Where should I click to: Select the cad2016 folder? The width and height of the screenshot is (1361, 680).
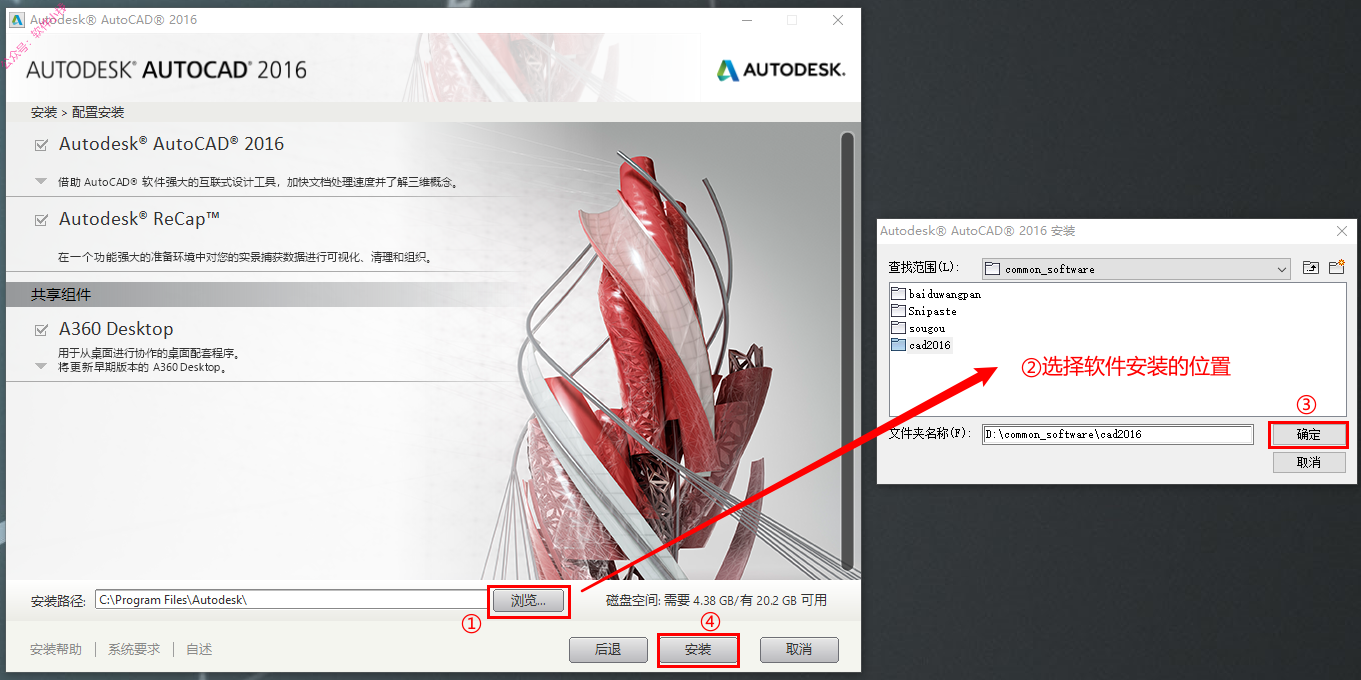click(921, 345)
